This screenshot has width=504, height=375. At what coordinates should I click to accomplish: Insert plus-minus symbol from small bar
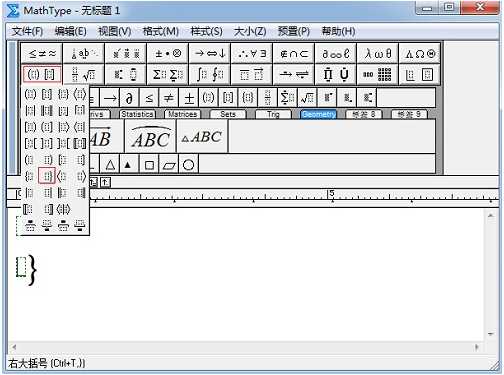(x=189, y=98)
